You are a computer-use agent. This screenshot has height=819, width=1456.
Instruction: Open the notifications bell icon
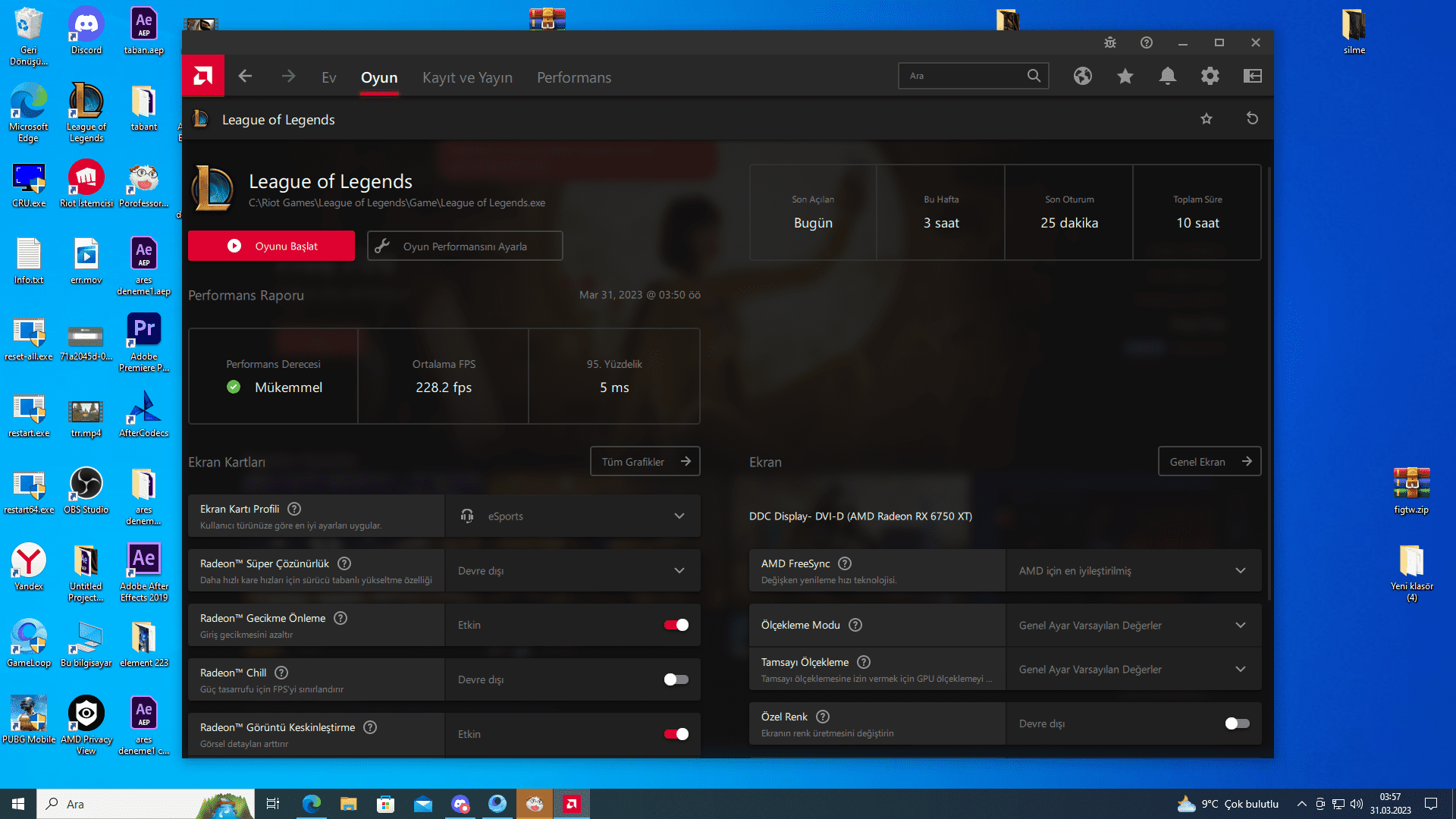point(1167,76)
